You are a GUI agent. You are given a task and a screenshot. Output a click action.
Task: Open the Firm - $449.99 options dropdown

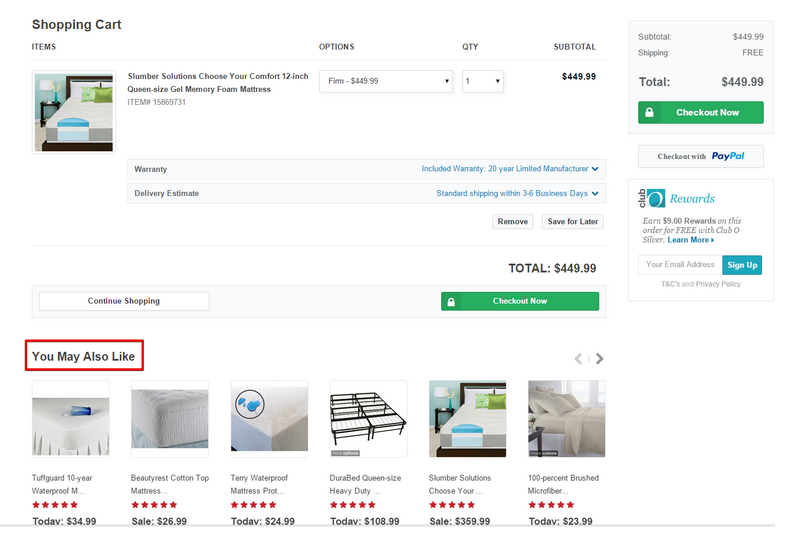point(386,81)
